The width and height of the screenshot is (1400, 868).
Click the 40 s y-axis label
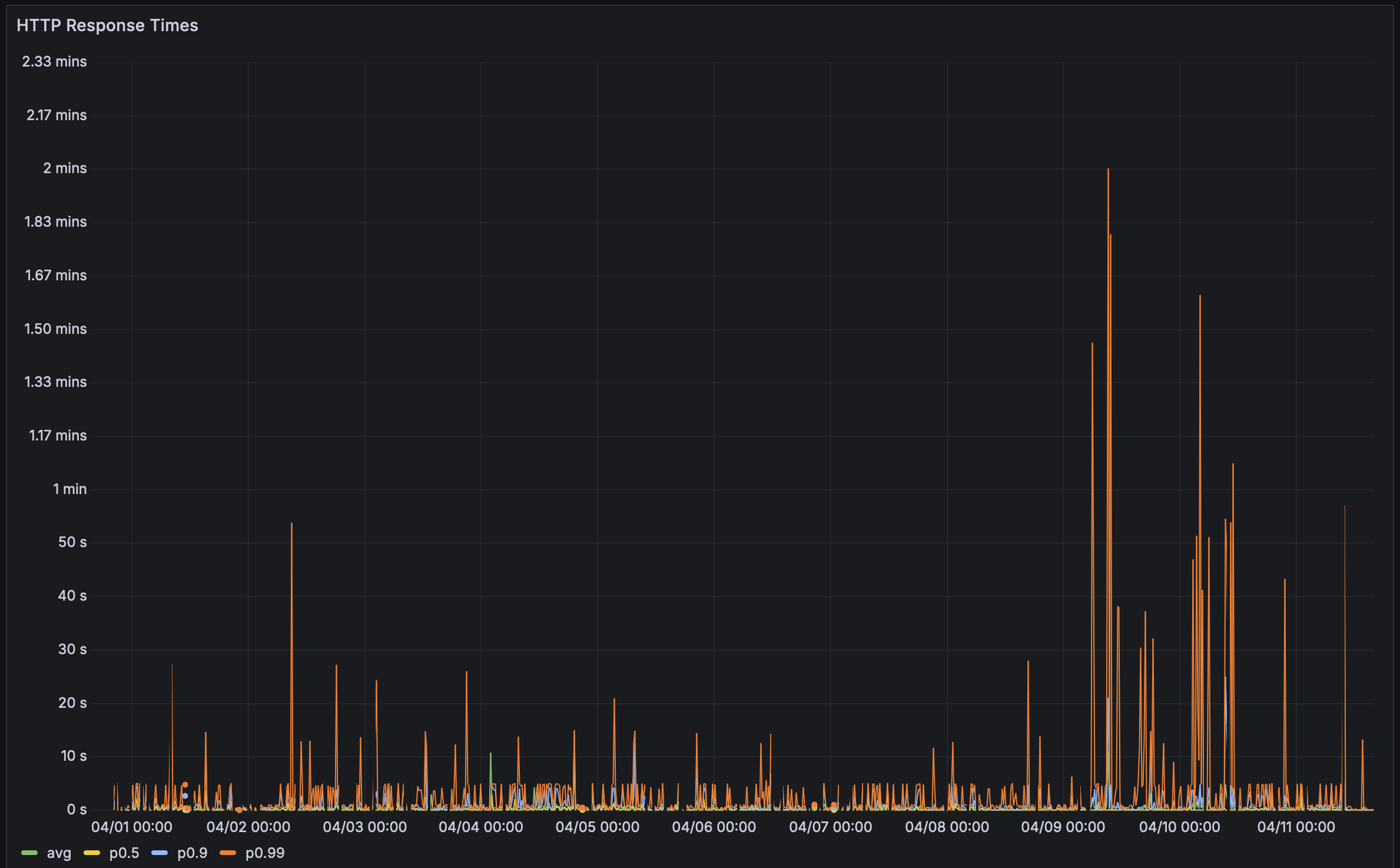[72, 595]
